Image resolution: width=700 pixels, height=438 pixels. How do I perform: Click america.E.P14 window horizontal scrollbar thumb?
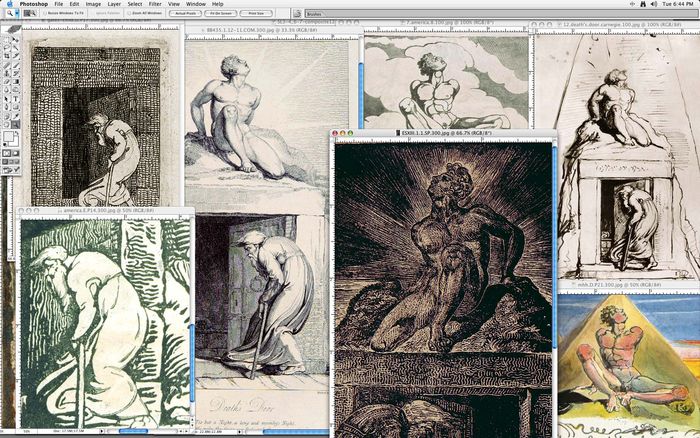(133, 431)
